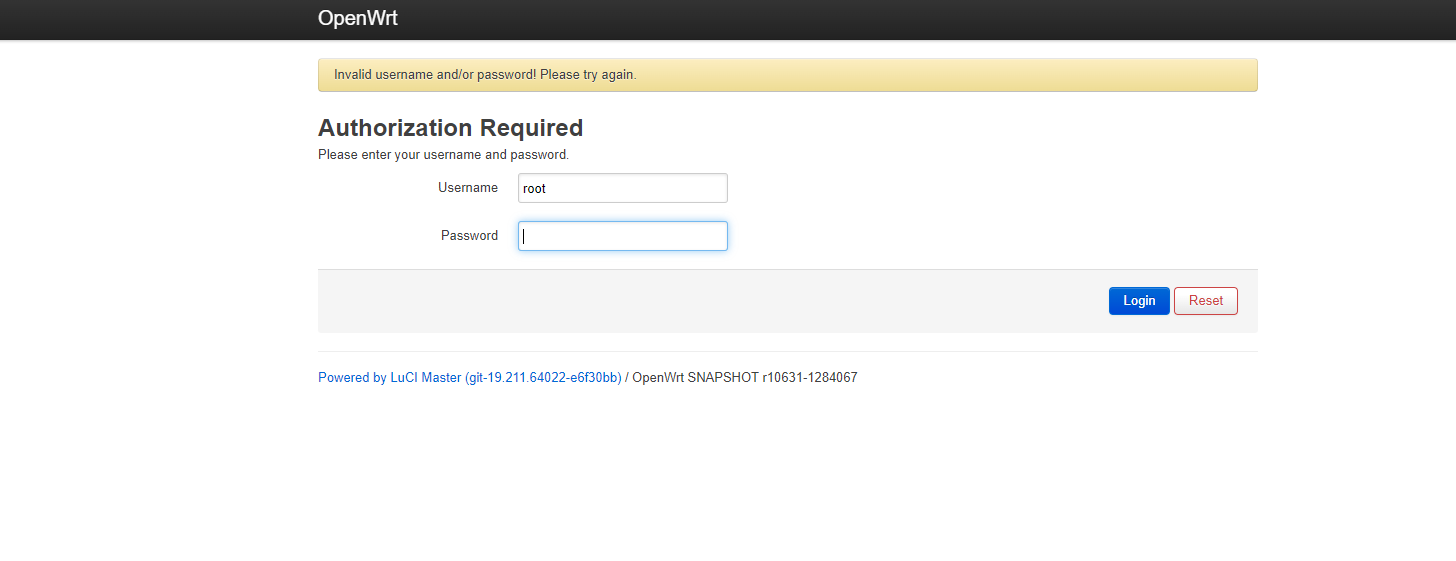
Task: Click the Username label
Action: click(468, 188)
